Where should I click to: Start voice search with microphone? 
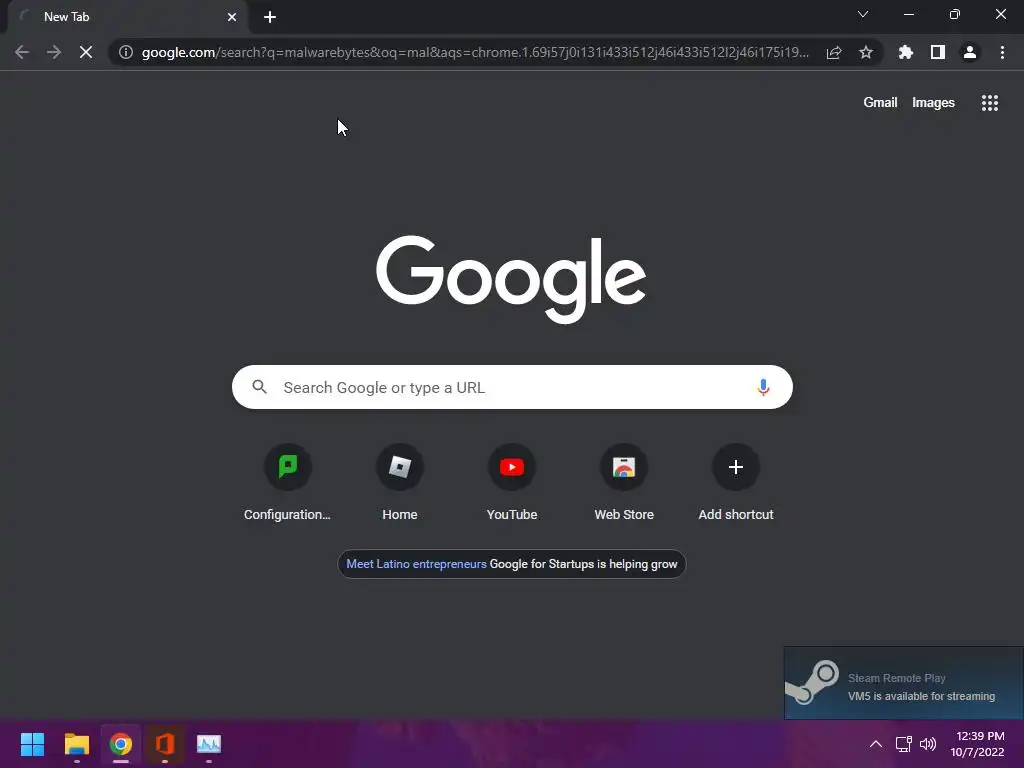point(763,387)
